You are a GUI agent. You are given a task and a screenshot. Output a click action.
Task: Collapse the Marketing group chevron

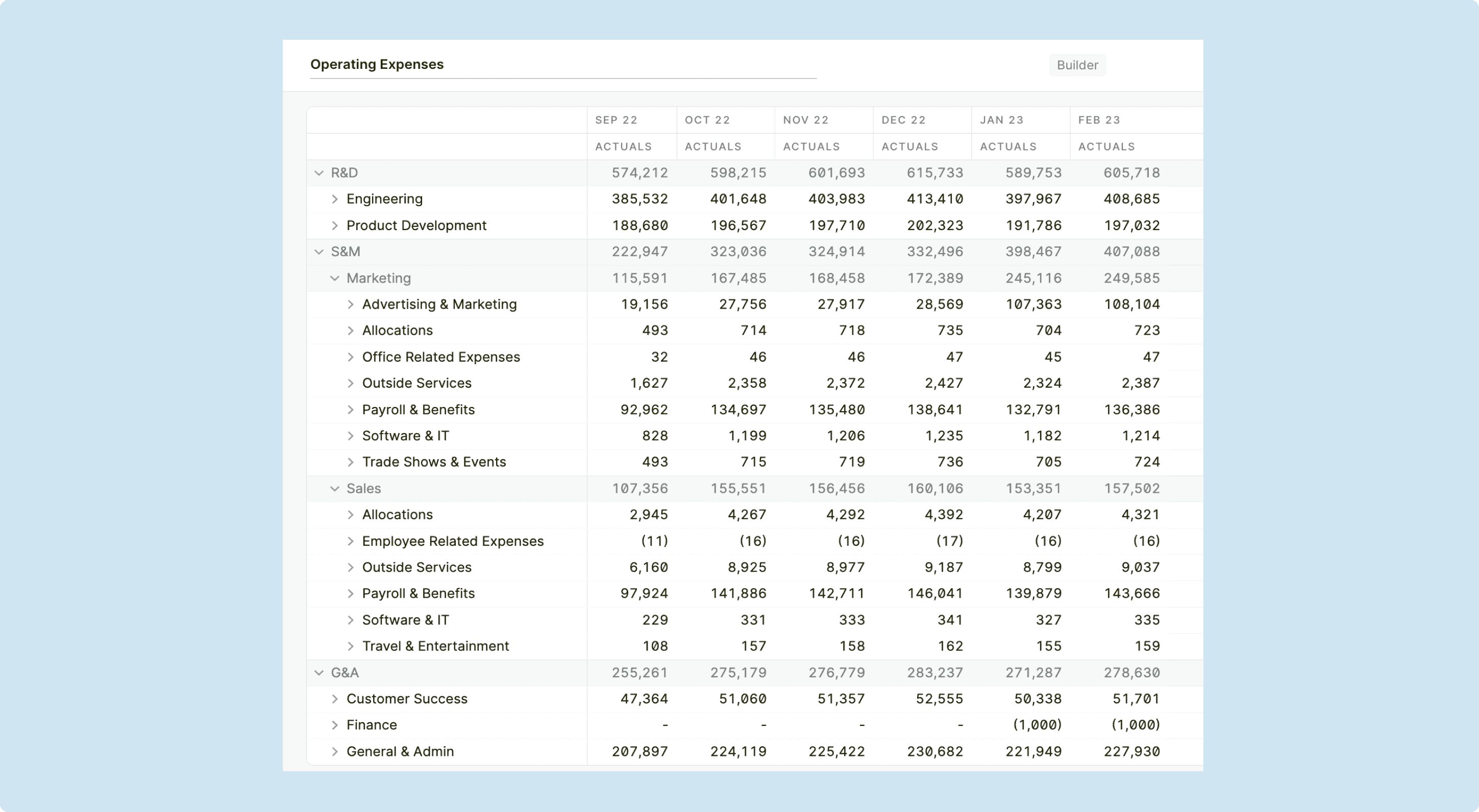[x=335, y=278]
